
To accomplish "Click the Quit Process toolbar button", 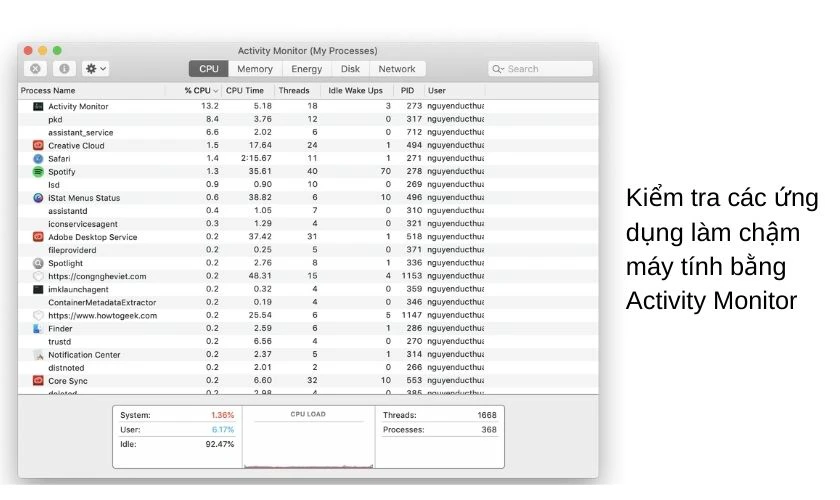I will pyautogui.click(x=35, y=69).
